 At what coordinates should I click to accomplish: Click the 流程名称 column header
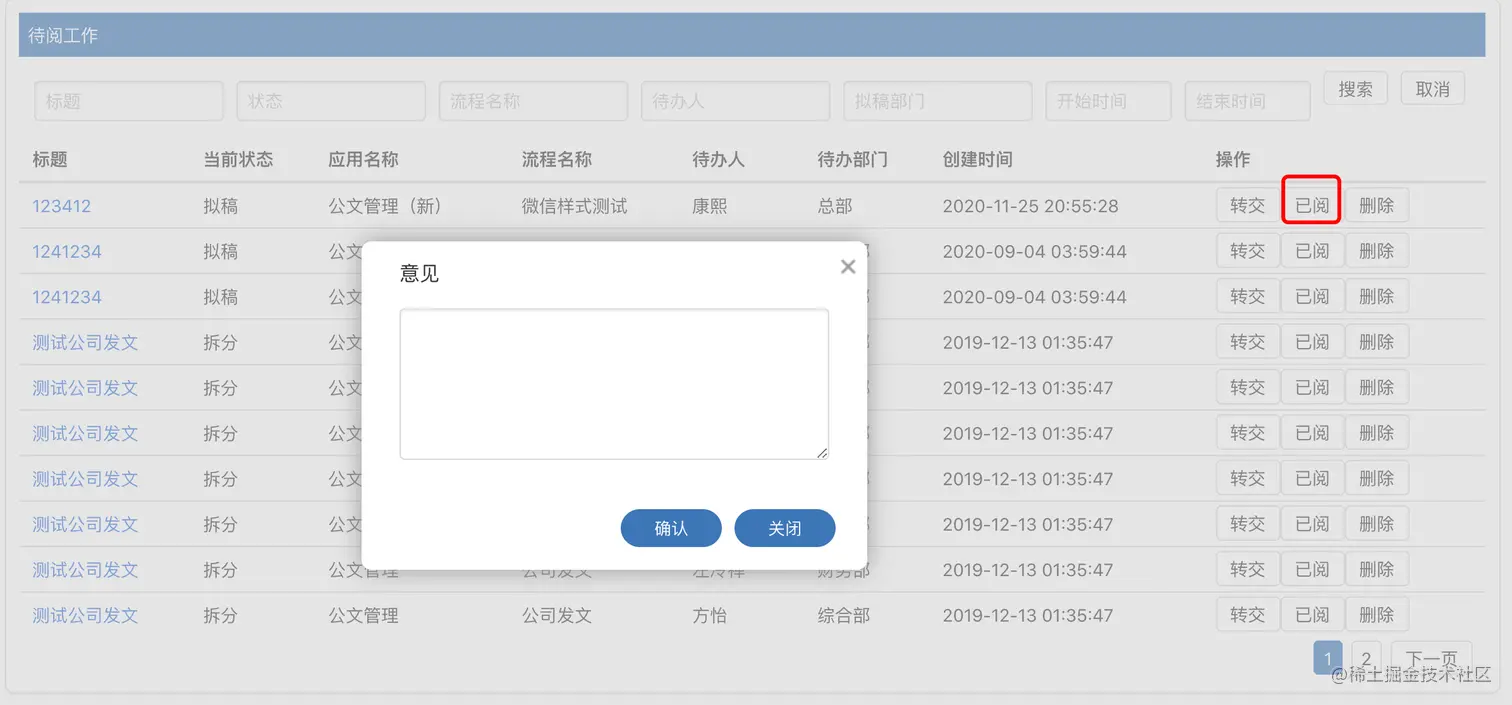(557, 159)
